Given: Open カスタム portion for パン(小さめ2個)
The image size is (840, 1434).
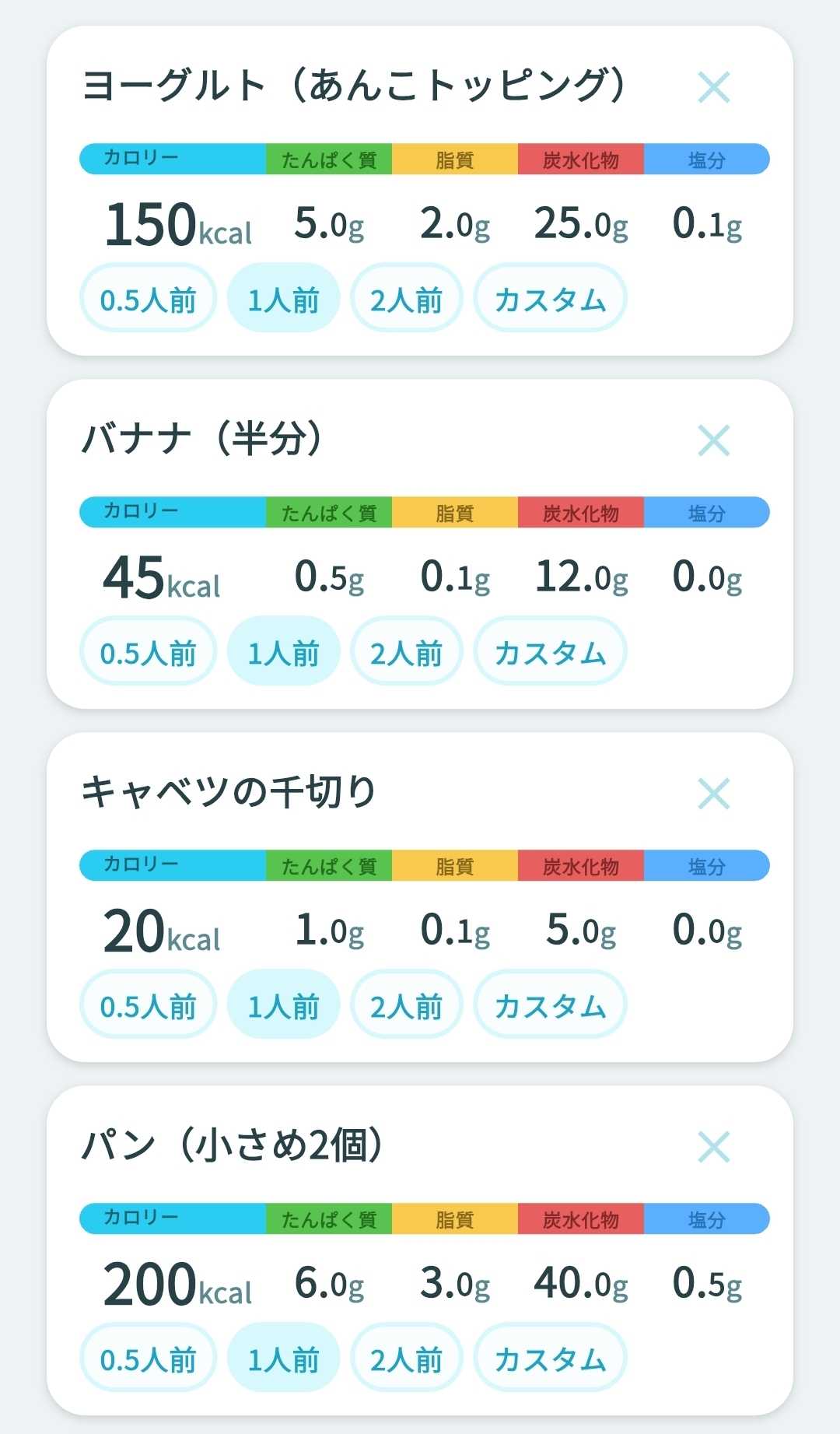Looking at the screenshot, I should [x=550, y=1359].
